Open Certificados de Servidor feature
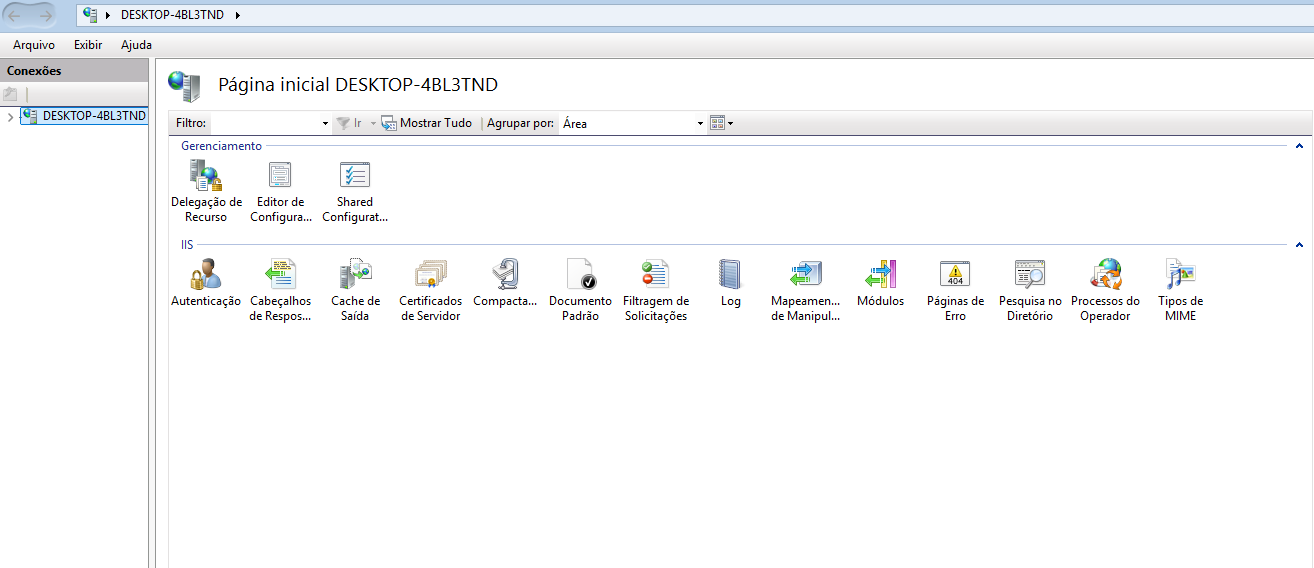The width and height of the screenshot is (1314, 568). click(430, 290)
